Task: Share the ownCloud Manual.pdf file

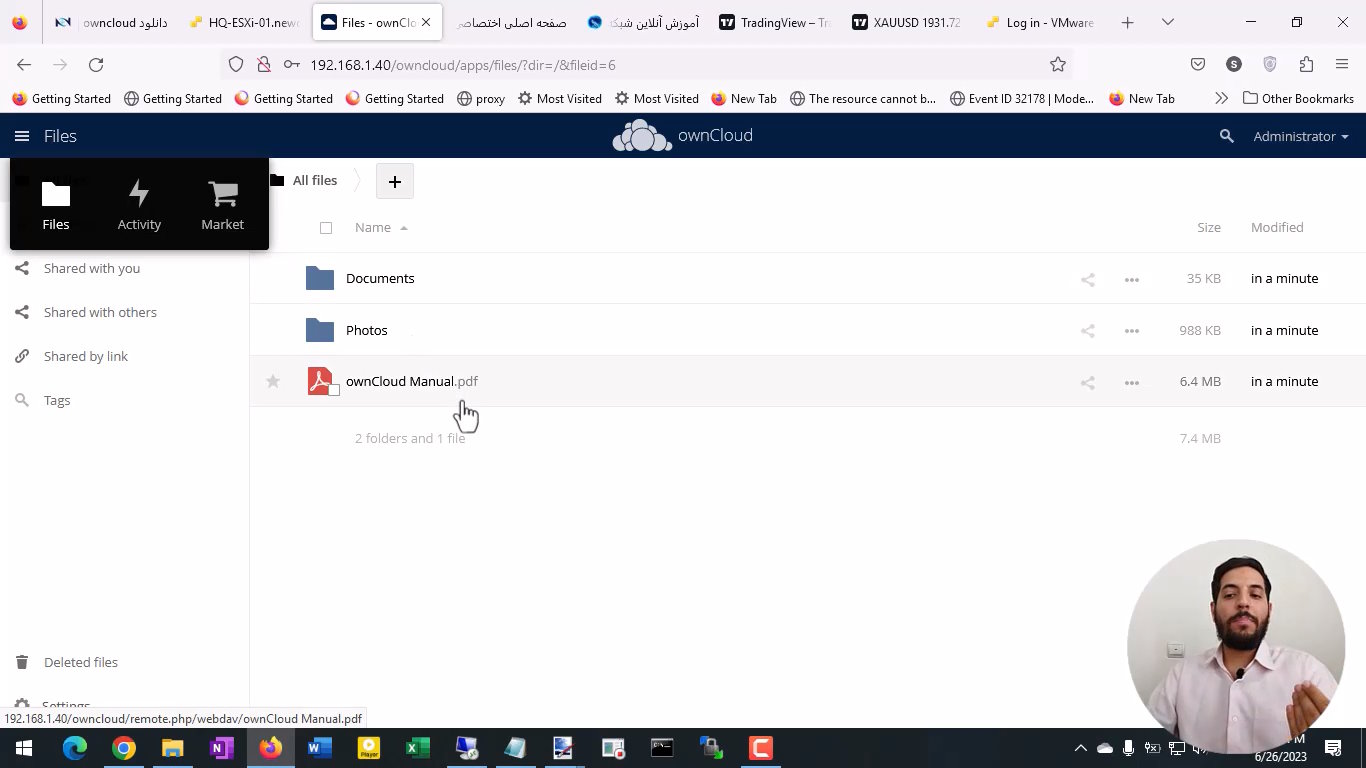Action: click(x=1088, y=382)
